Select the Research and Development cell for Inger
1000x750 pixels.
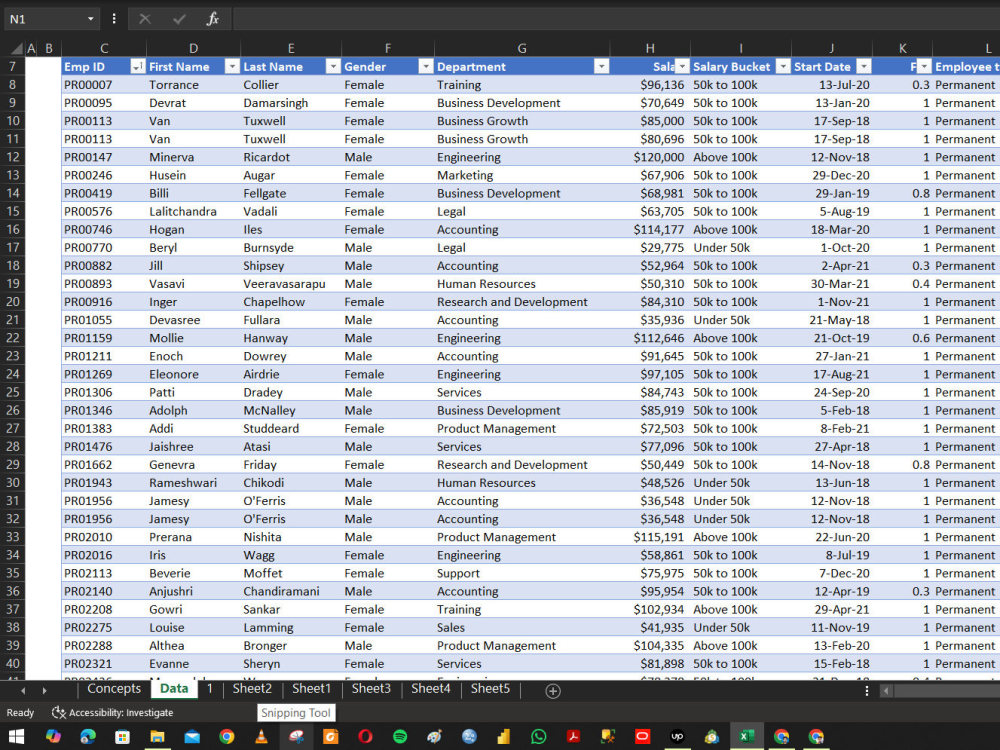coord(522,302)
